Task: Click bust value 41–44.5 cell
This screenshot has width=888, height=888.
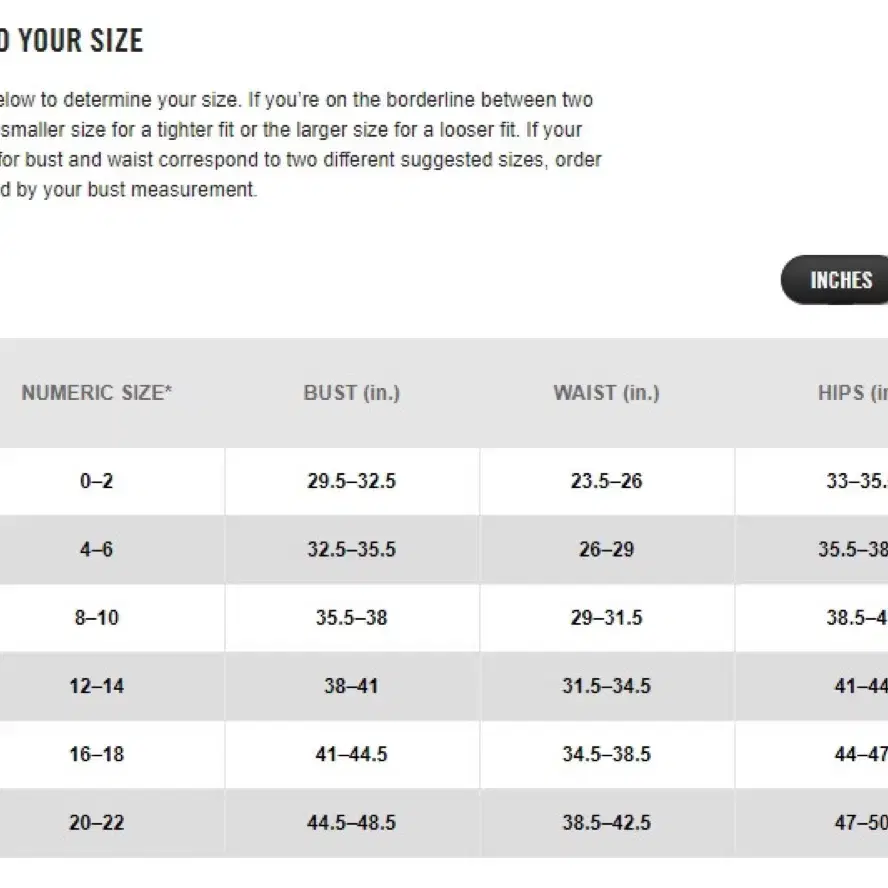Action: pyautogui.click(x=352, y=754)
